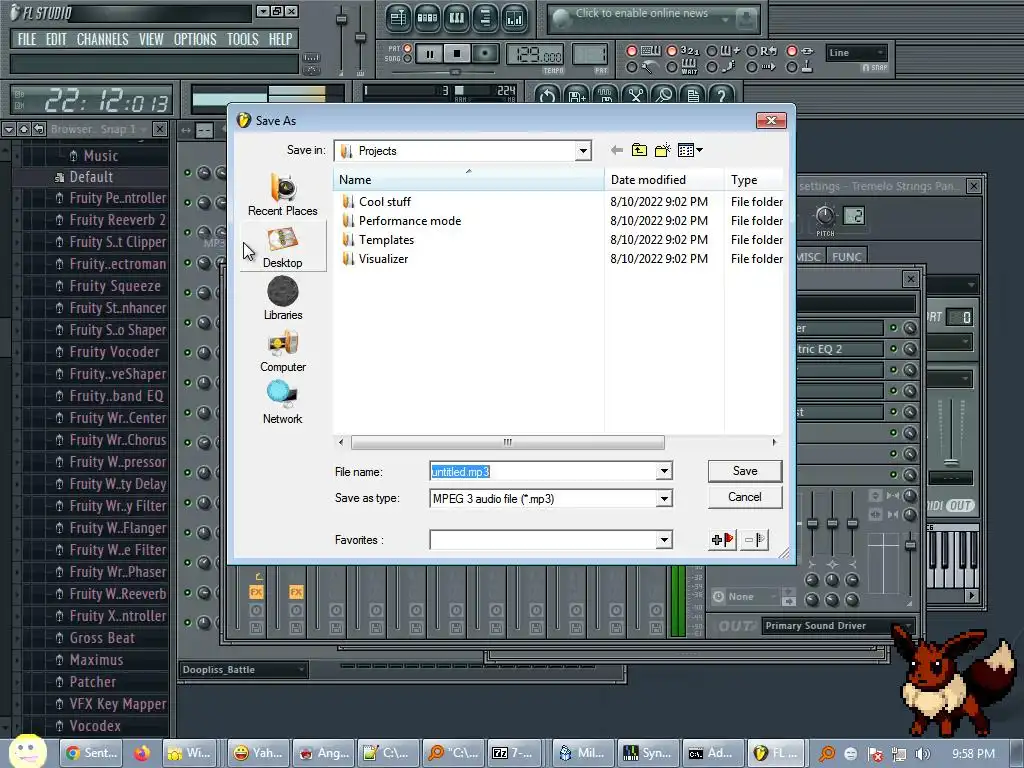
Task: Open the OPTIONS menu
Action: (195, 39)
